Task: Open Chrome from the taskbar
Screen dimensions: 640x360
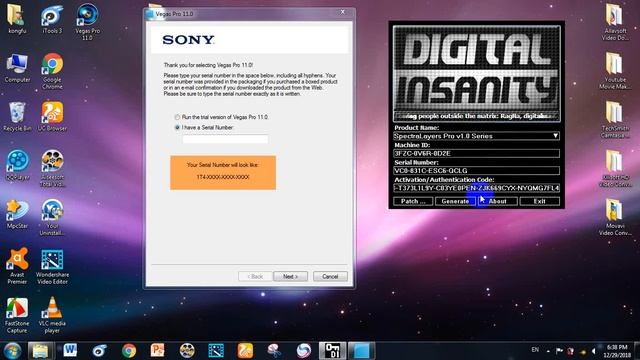Action: click(129, 351)
